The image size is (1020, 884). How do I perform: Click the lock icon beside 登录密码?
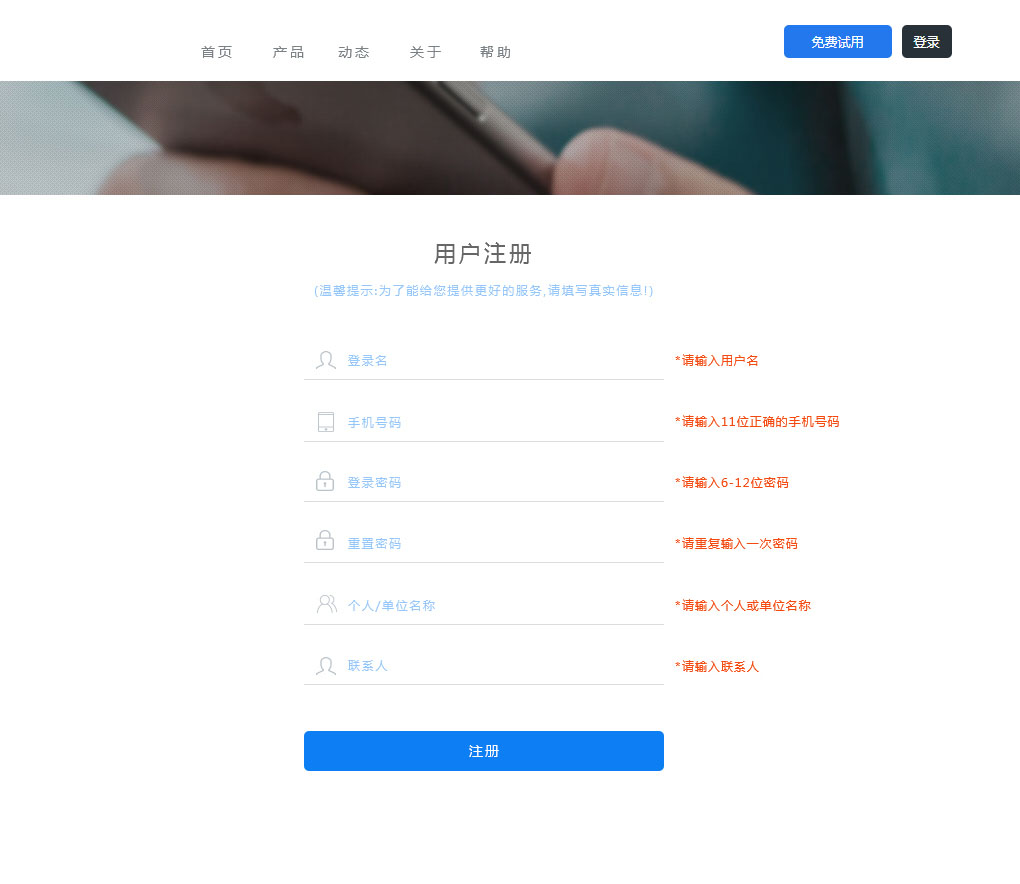click(325, 481)
